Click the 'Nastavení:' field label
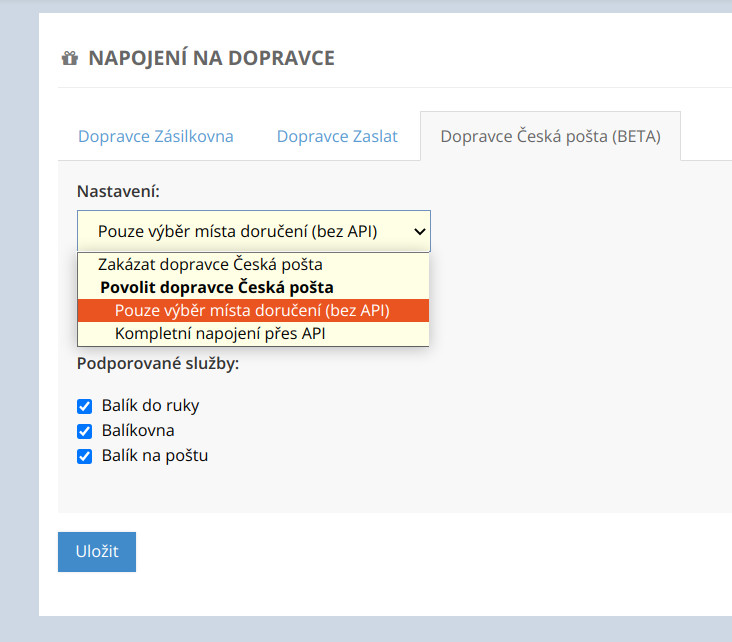This screenshot has width=732, height=642. pyautogui.click(x=118, y=190)
